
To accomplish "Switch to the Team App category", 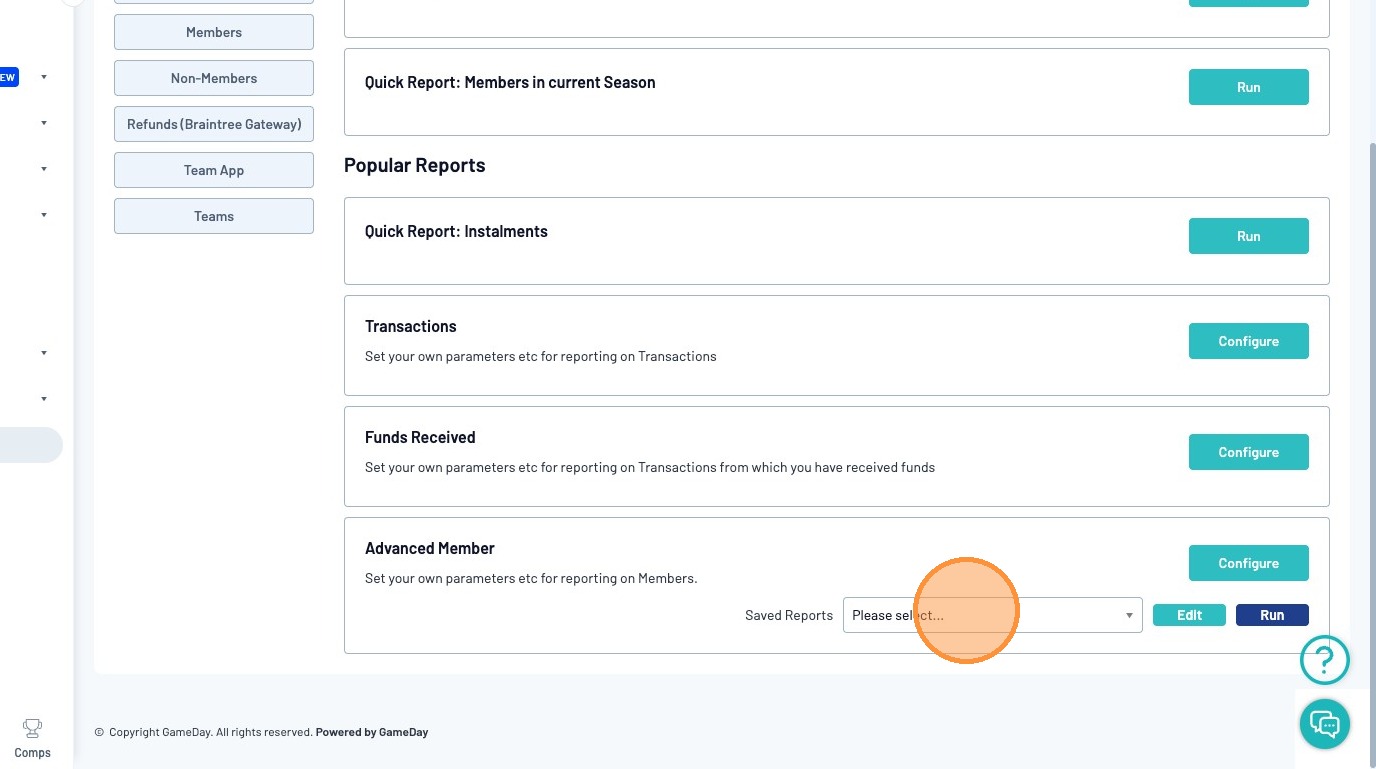I will pyautogui.click(x=214, y=170).
